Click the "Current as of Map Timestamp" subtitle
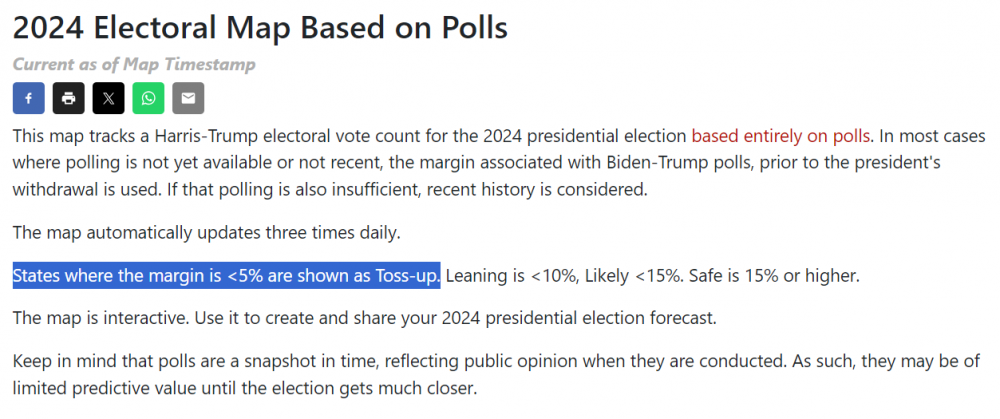This screenshot has height=419, width=1000. [x=134, y=65]
